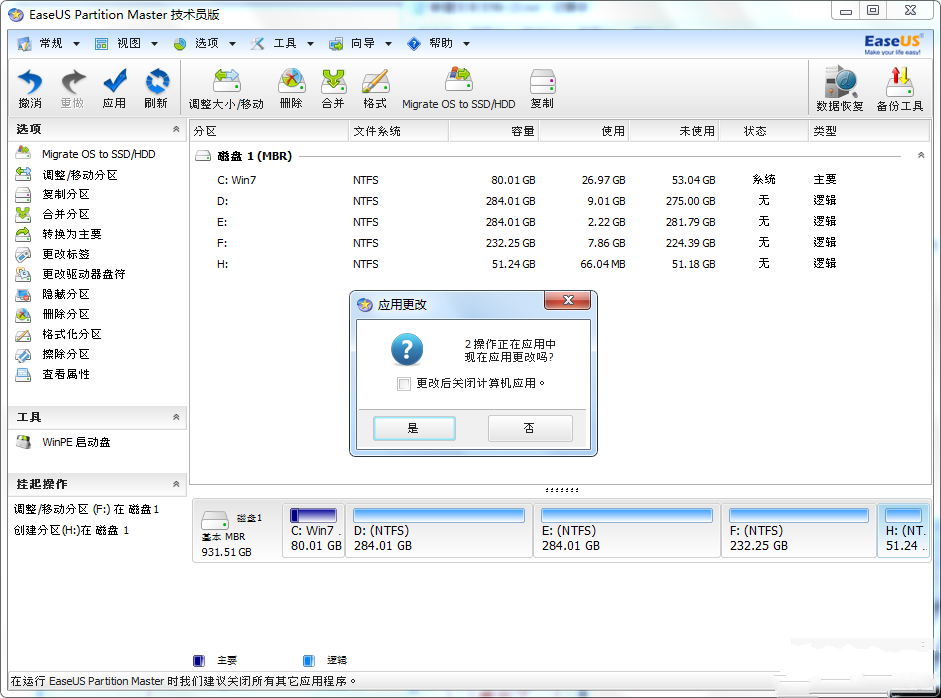Click the 重做 (Redo) toolbar icon
Screen dimensions: 941x698
[72, 88]
